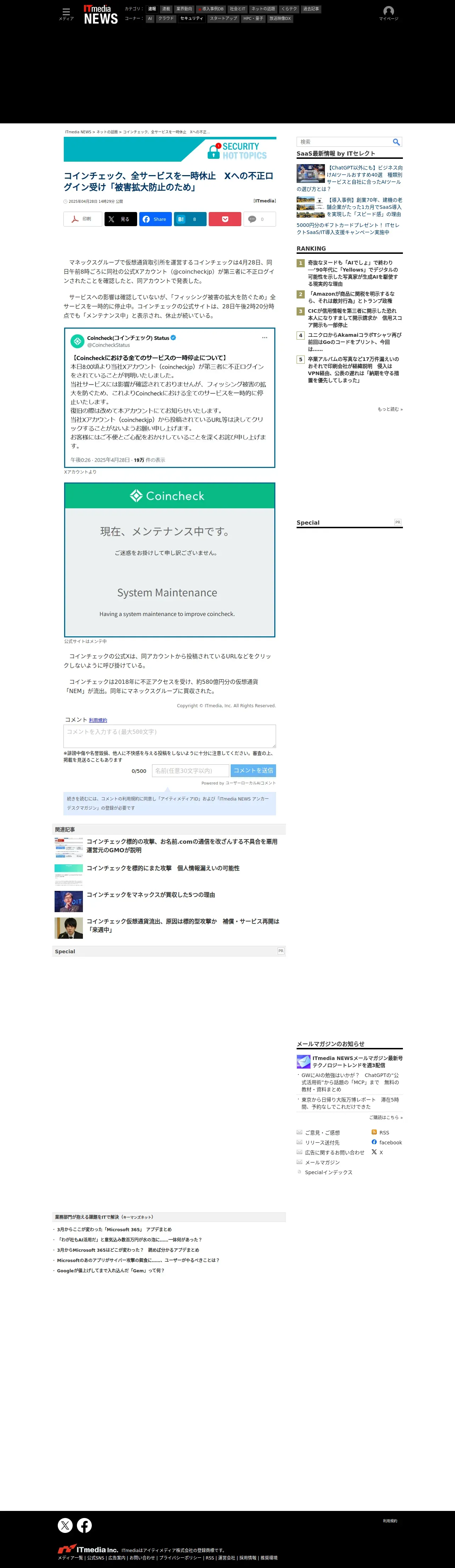
Task: Open ranking item 4 about Akamai Tシャツ
Action: [355, 342]
